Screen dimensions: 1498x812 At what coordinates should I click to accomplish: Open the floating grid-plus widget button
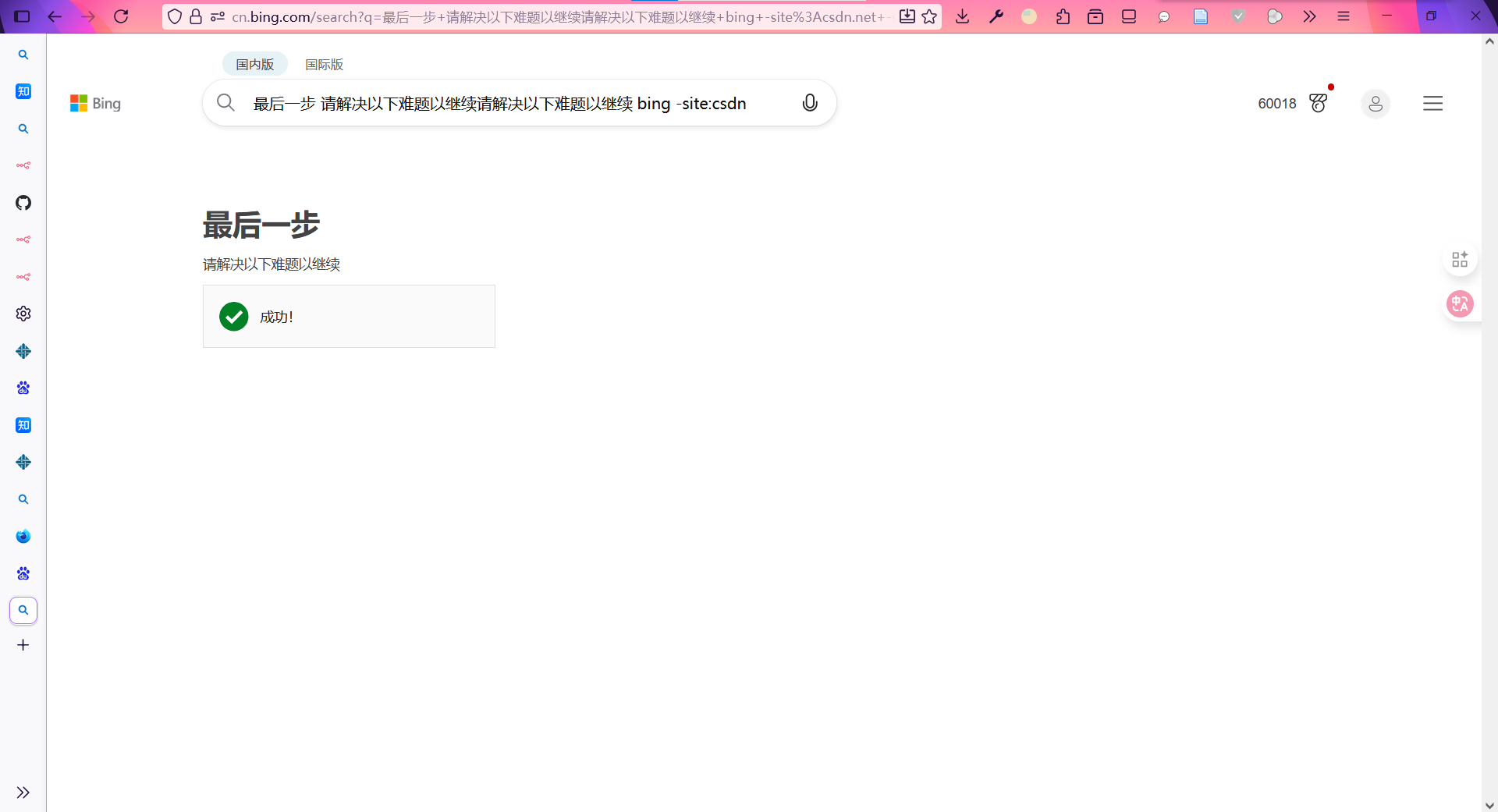(x=1460, y=259)
